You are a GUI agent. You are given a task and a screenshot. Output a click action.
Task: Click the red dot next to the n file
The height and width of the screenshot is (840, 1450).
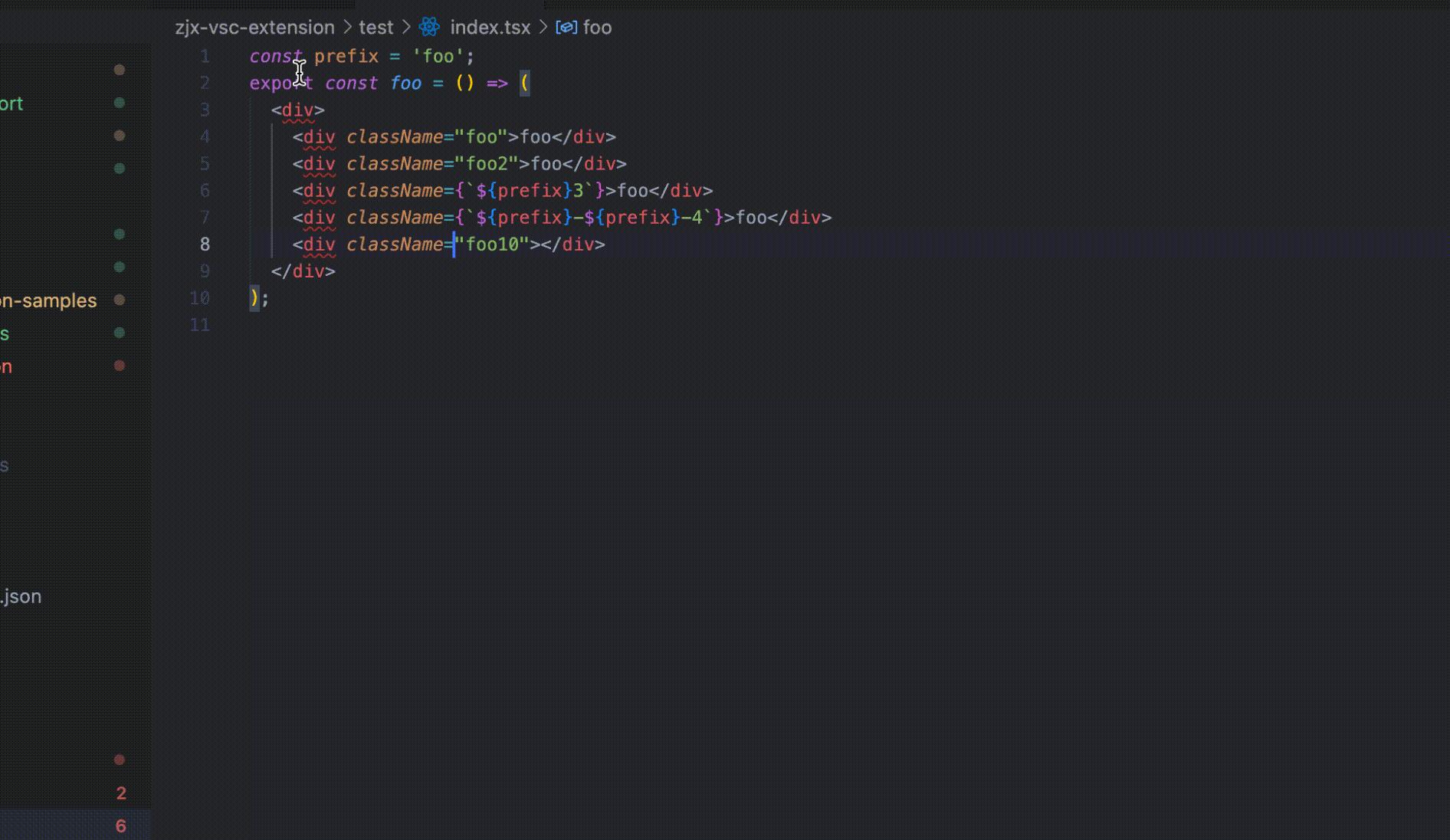point(119,366)
